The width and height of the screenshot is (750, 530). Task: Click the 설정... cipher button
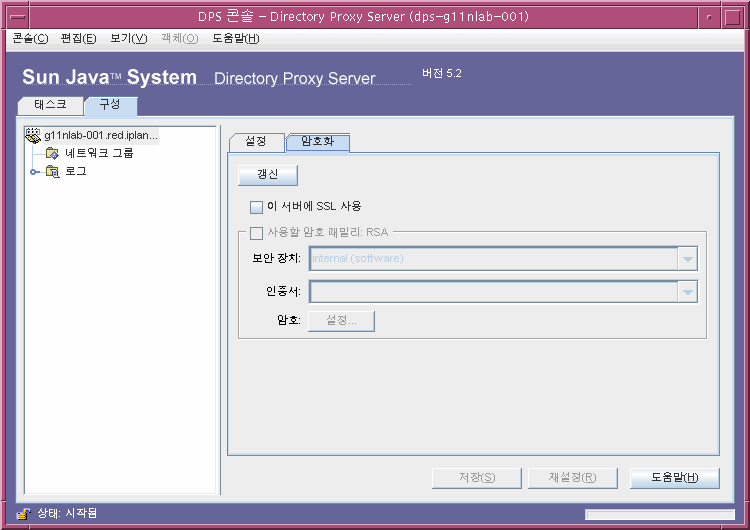tap(341, 320)
